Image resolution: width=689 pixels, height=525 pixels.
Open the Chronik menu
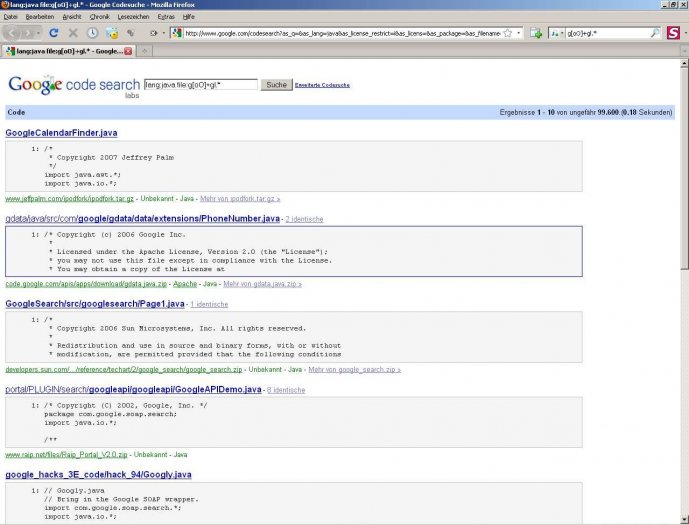coord(99,17)
